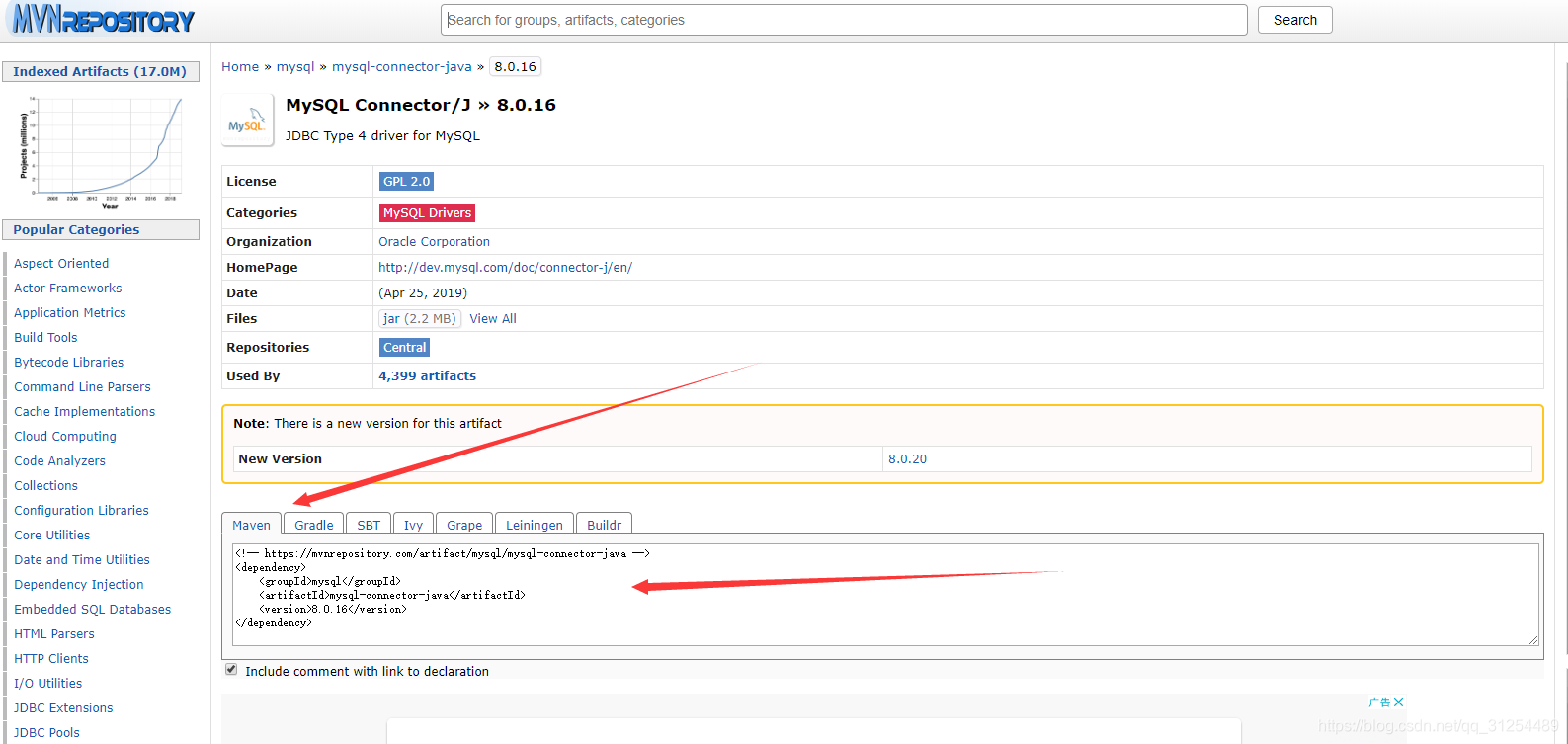Click the Indexed Artifacts (17.0M) header
The height and width of the screenshot is (744, 1568).
point(100,72)
